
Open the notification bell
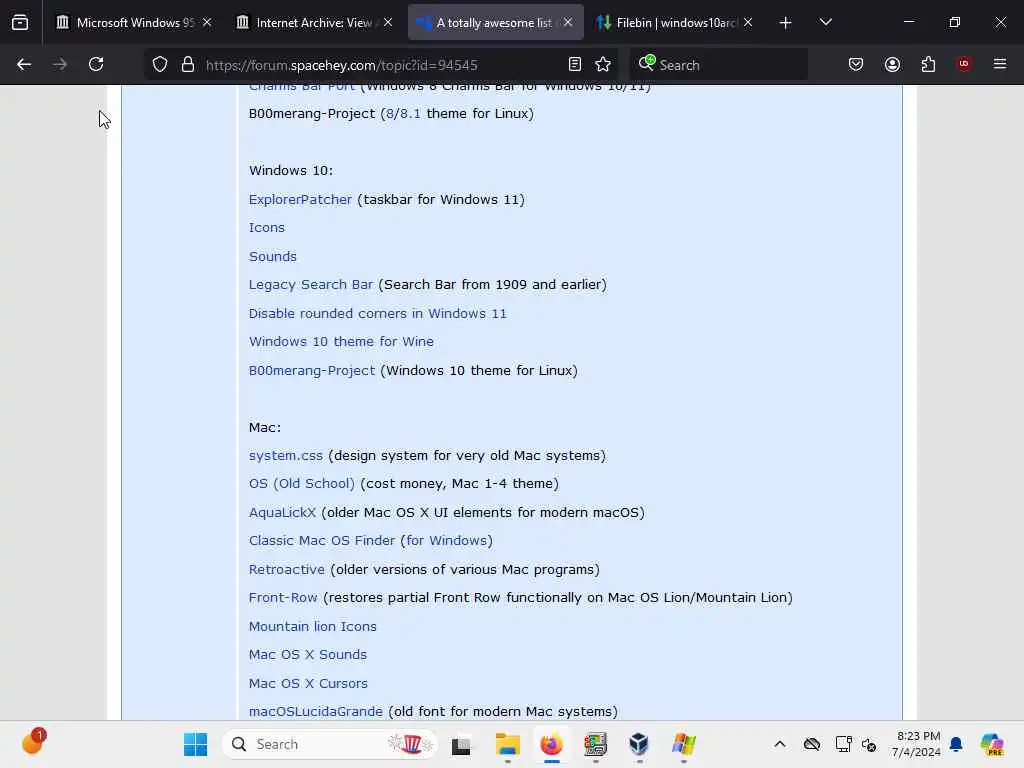pyautogui.click(x=956, y=744)
